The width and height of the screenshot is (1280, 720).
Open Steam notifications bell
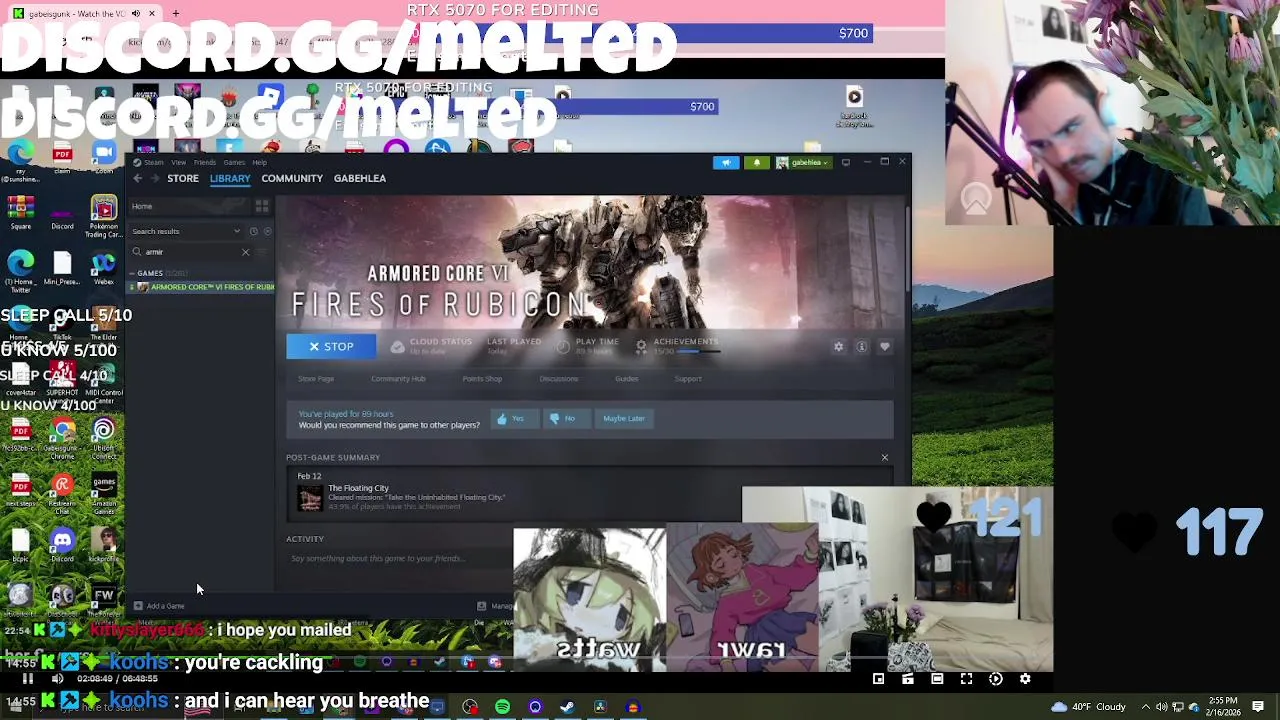pos(757,162)
